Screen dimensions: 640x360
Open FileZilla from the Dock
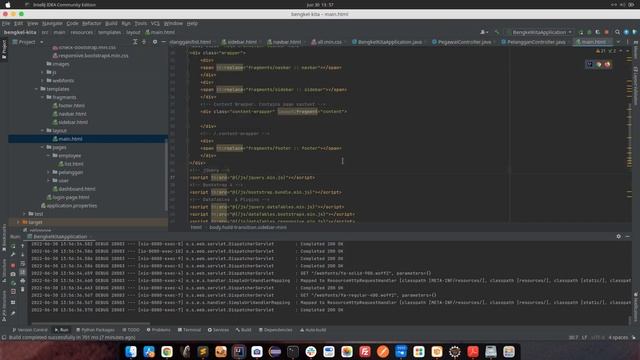coord(365,351)
